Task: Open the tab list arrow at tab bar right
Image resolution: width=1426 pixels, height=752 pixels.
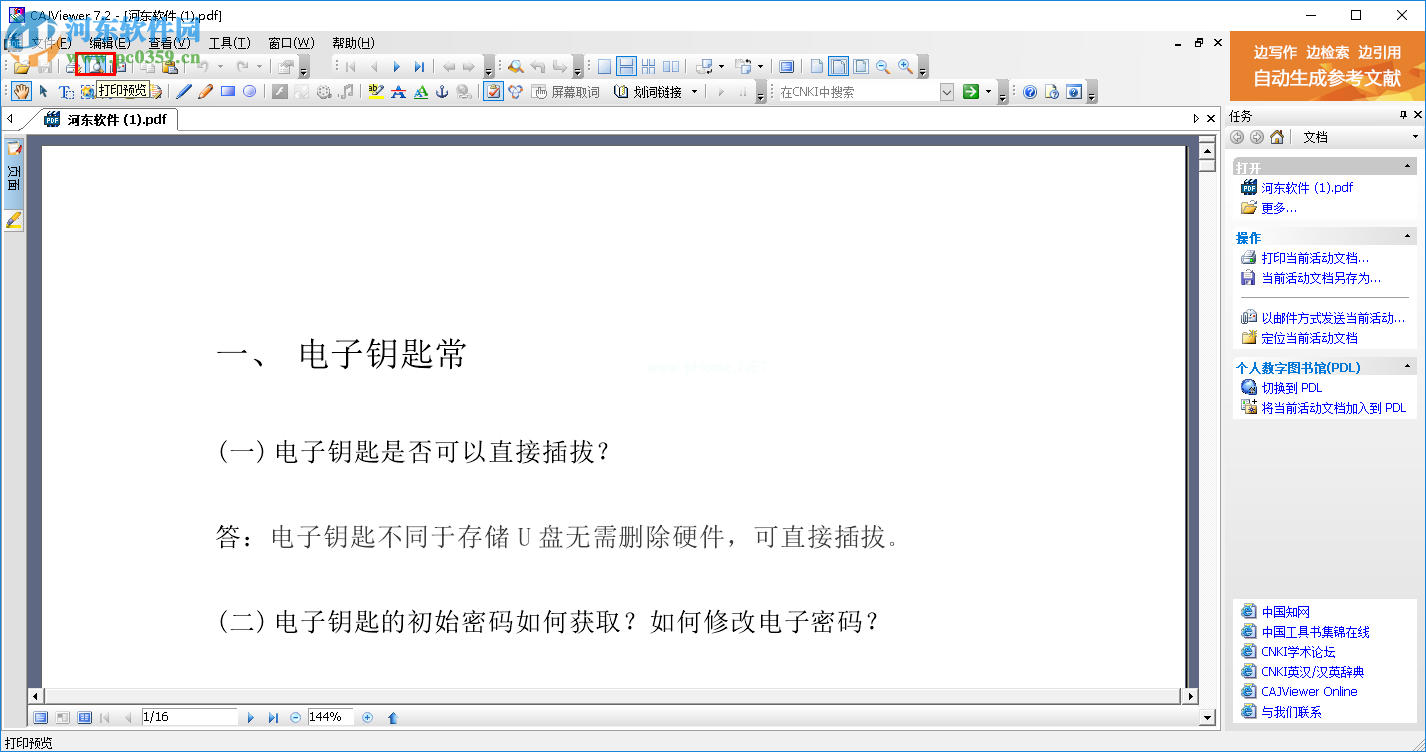Action: coord(1196,118)
